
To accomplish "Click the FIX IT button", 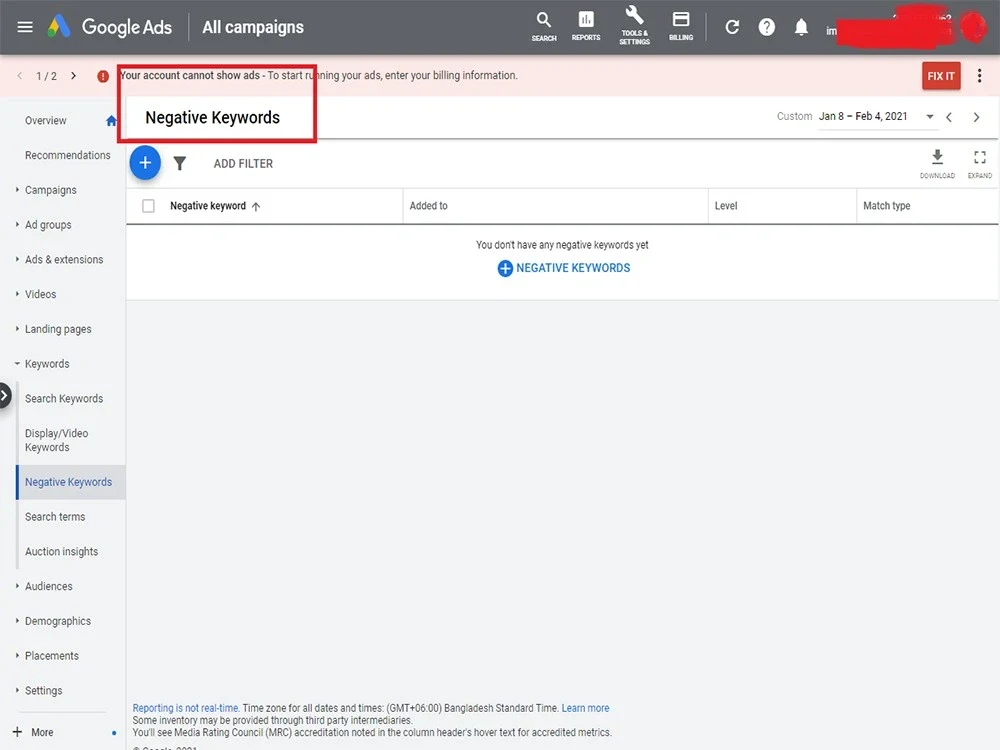I will point(941,76).
